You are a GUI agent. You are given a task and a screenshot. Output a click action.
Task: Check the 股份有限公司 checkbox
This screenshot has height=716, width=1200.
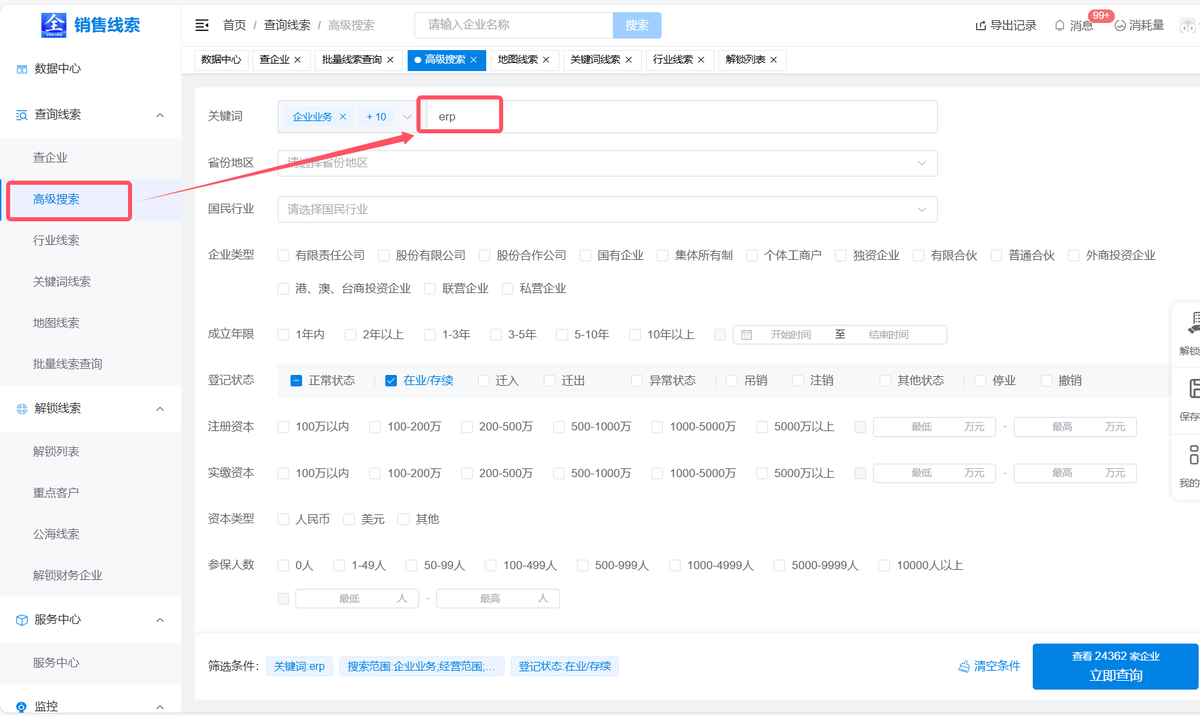click(384, 256)
